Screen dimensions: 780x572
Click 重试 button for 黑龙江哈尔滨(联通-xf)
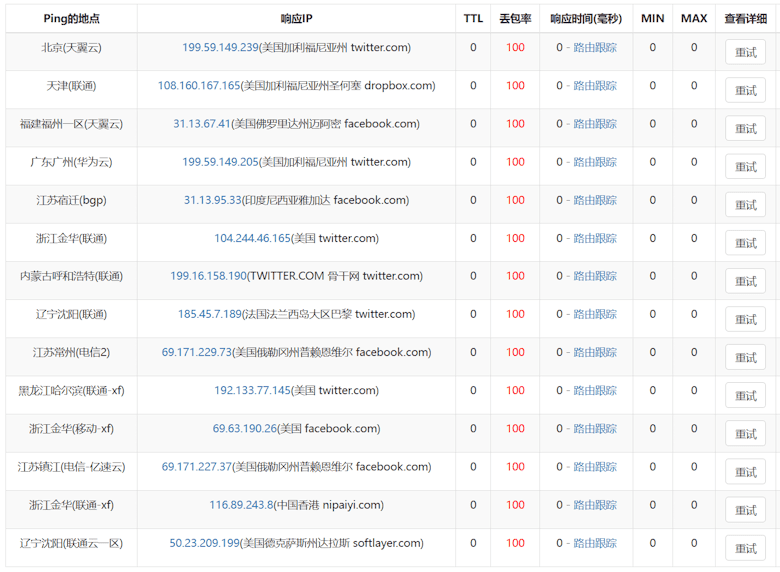745,396
